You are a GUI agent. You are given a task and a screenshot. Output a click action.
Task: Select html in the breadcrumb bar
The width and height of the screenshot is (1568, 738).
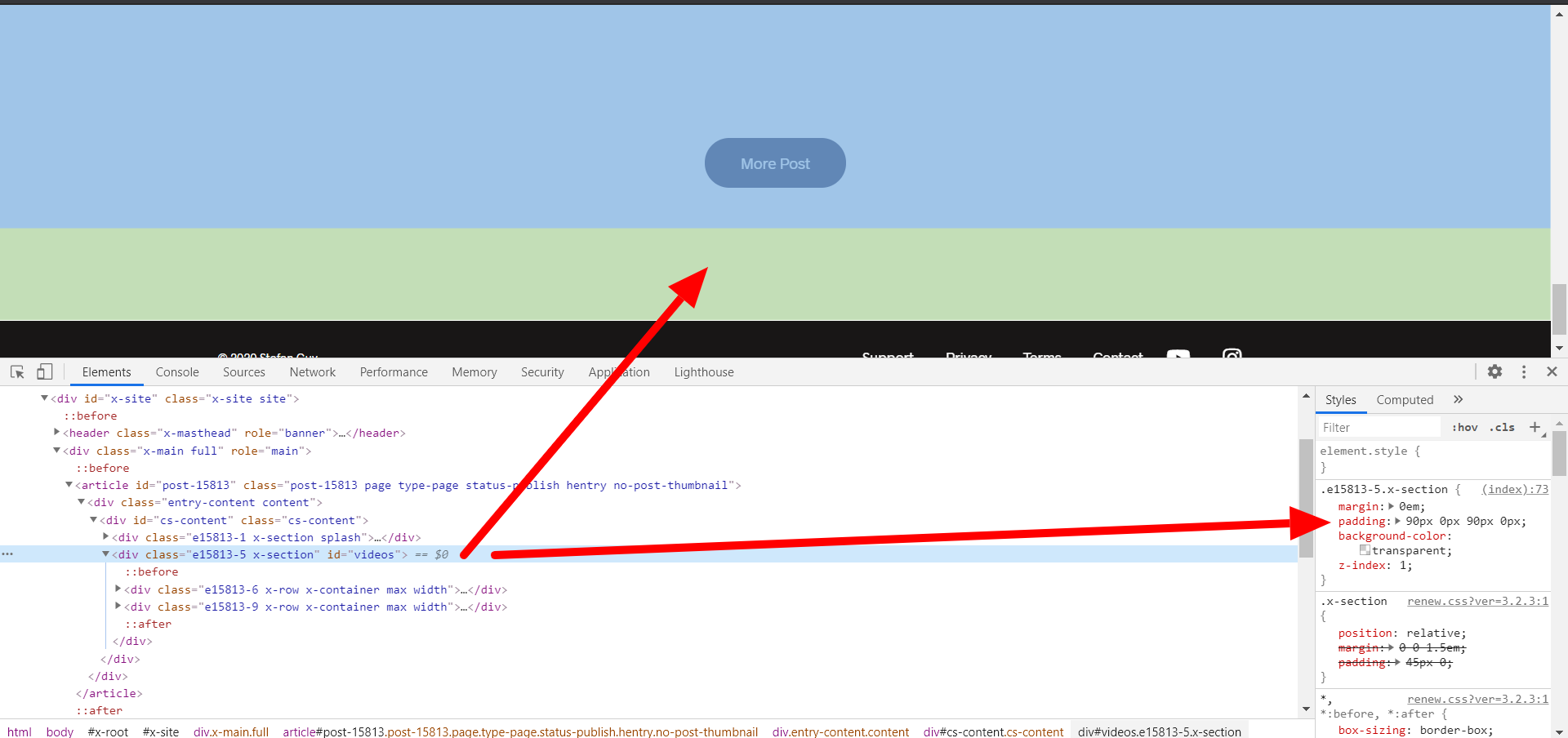click(x=20, y=731)
